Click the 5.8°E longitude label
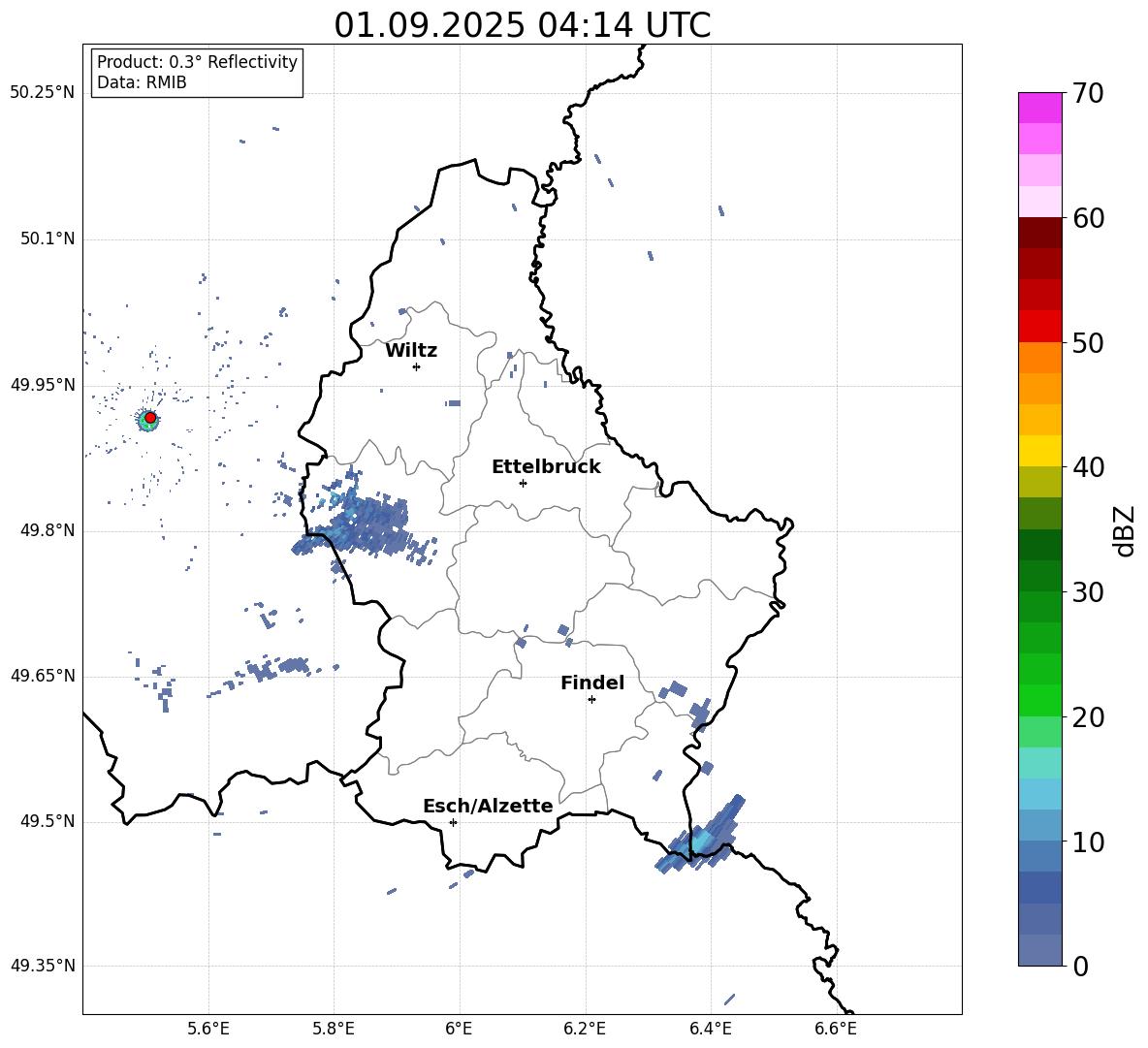Image resolution: width=1148 pixels, height=1048 pixels. click(x=334, y=1030)
